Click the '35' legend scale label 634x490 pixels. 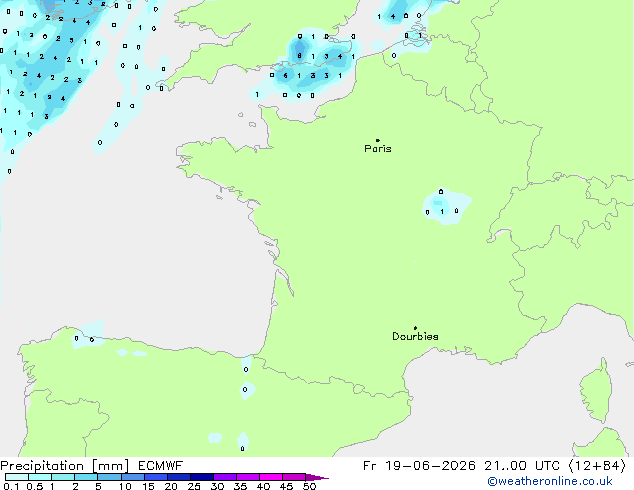click(x=240, y=486)
